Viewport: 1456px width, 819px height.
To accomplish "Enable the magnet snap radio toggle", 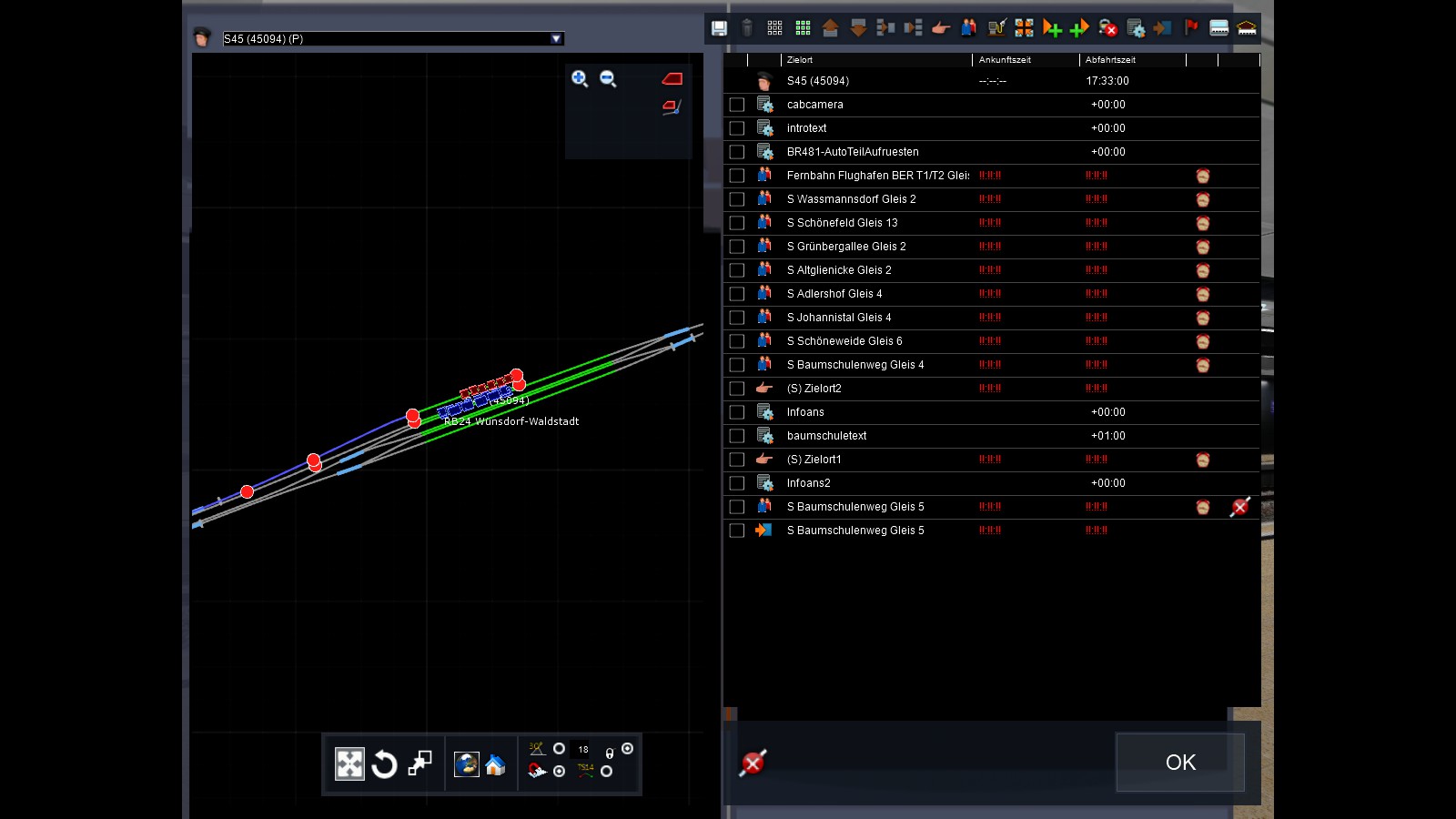I will (559, 771).
